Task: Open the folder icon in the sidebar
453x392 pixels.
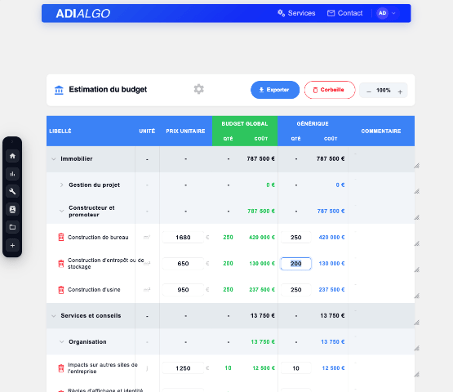Action: tap(12, 227)
